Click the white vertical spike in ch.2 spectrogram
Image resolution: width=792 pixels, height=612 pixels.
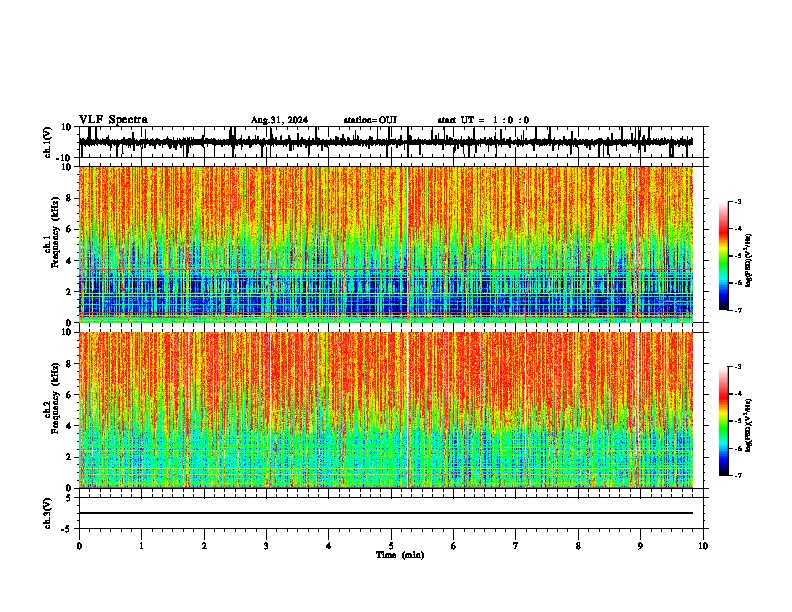pos(407,410)
